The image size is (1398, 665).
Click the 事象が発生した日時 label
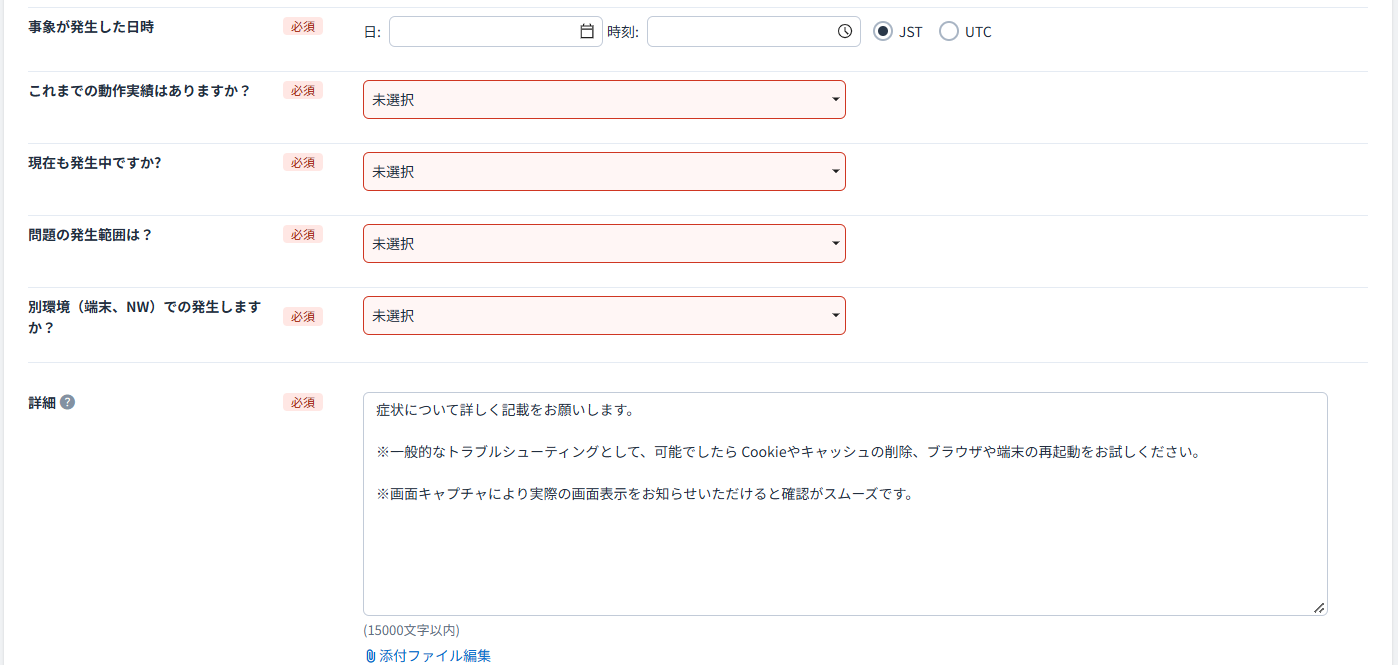click(x=91, y=27)
